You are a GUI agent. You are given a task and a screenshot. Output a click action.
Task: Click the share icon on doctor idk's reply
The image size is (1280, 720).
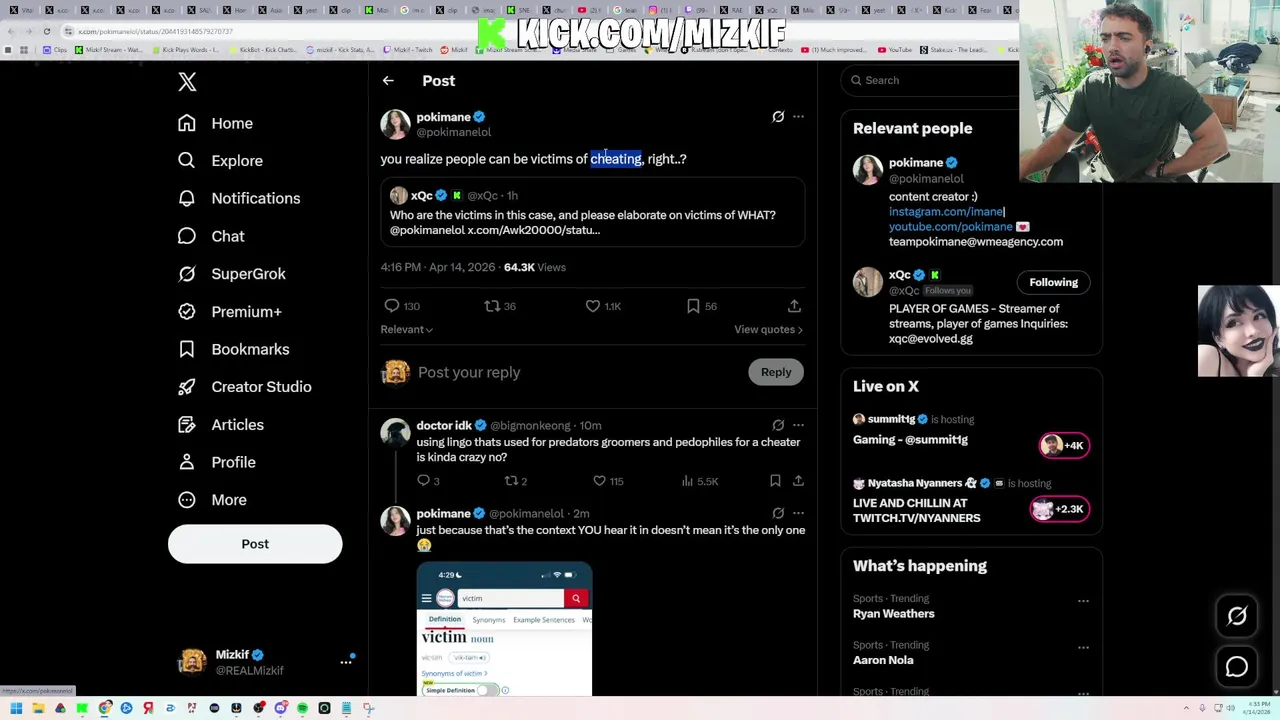798,481
